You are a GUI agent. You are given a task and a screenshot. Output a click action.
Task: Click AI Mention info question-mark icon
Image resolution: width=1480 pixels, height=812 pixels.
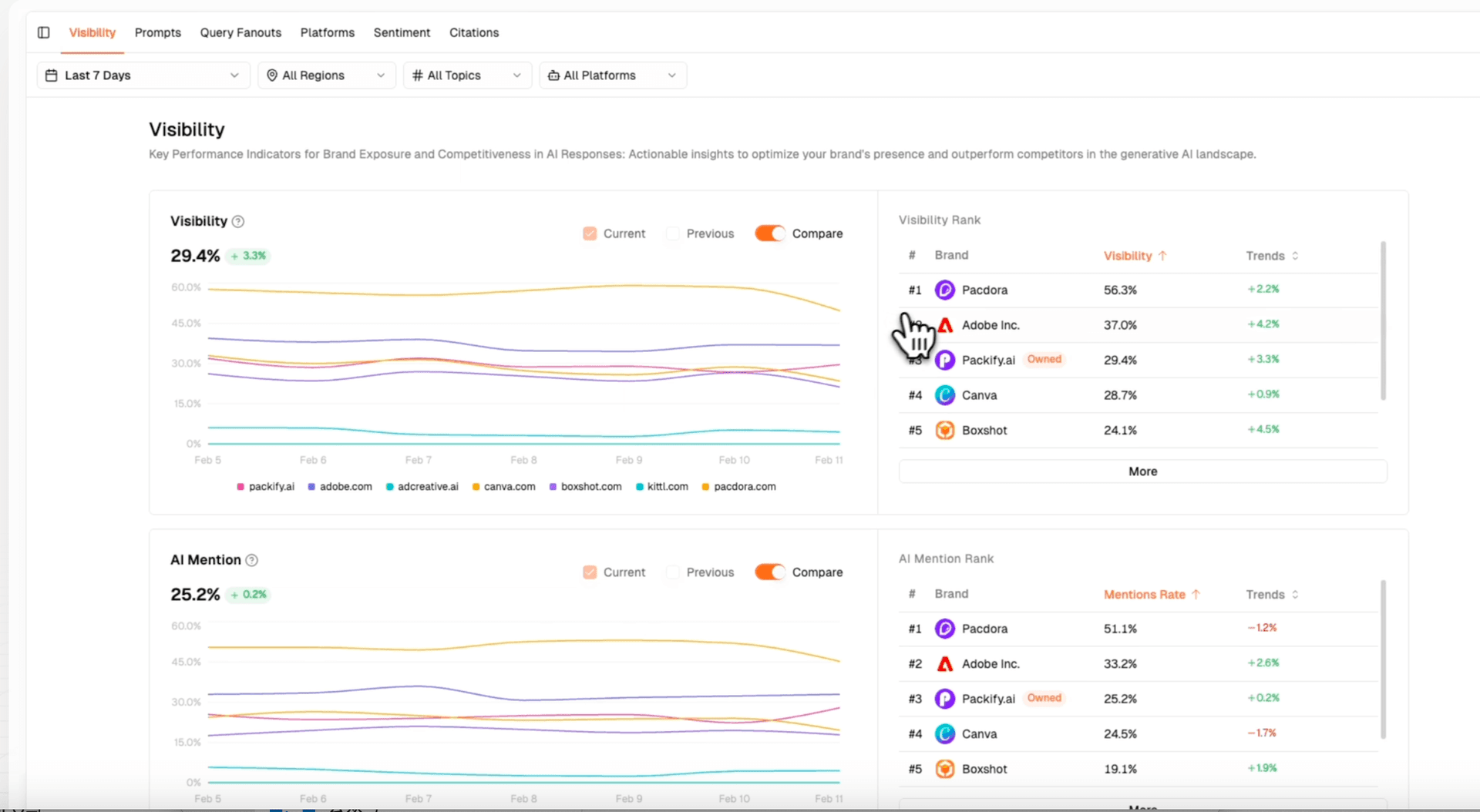pos(251,560)
